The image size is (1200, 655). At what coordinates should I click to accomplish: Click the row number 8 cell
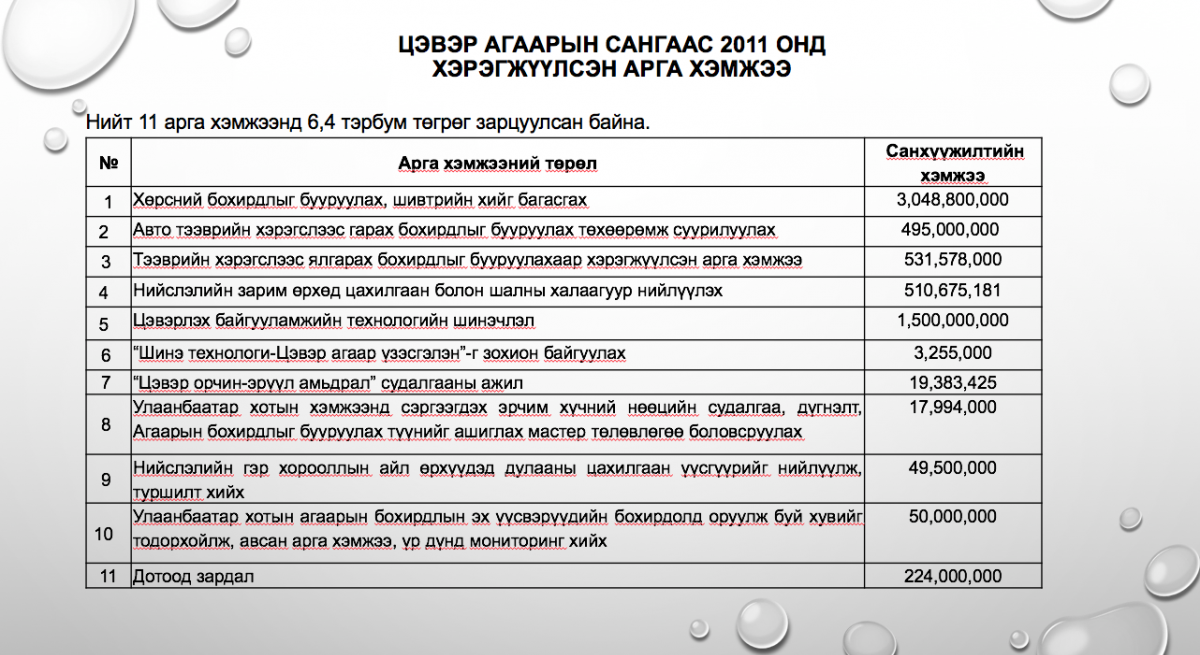109,424
